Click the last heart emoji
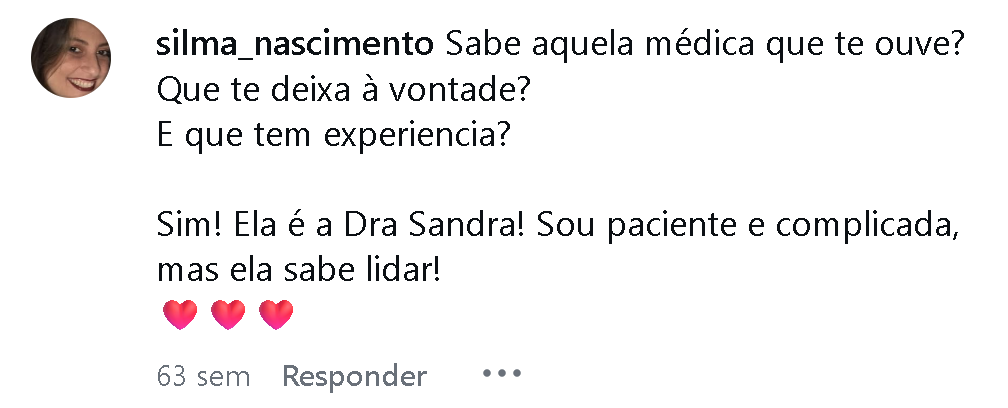 276,315
